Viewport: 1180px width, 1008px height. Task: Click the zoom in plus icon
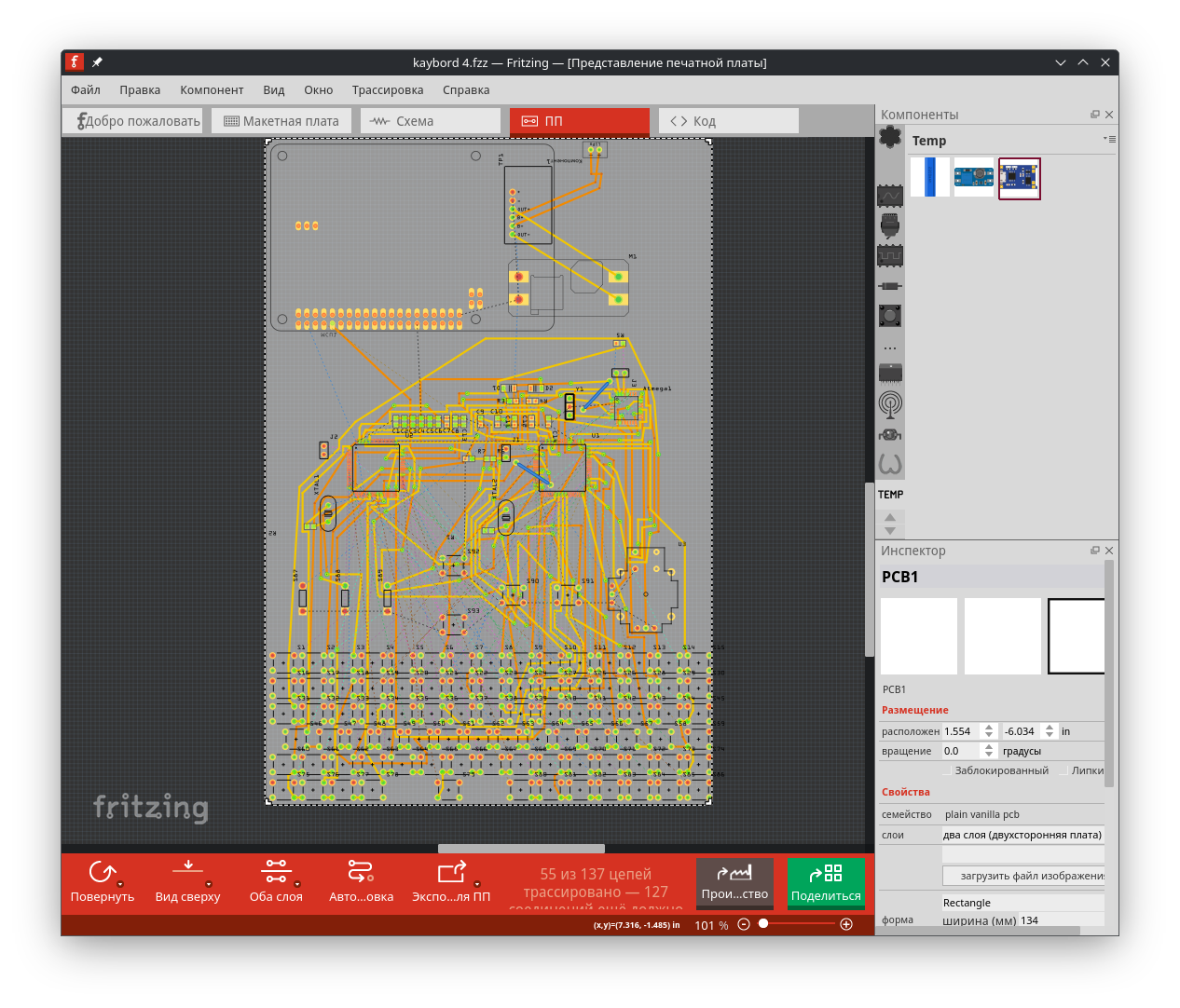(x=846, y=924)
